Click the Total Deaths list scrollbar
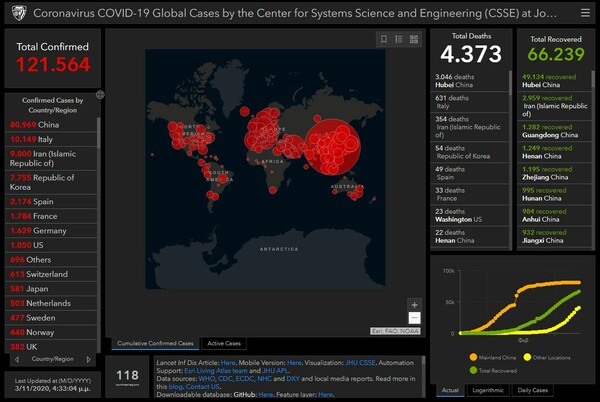 pyautogui.click(x=510, y=83)
